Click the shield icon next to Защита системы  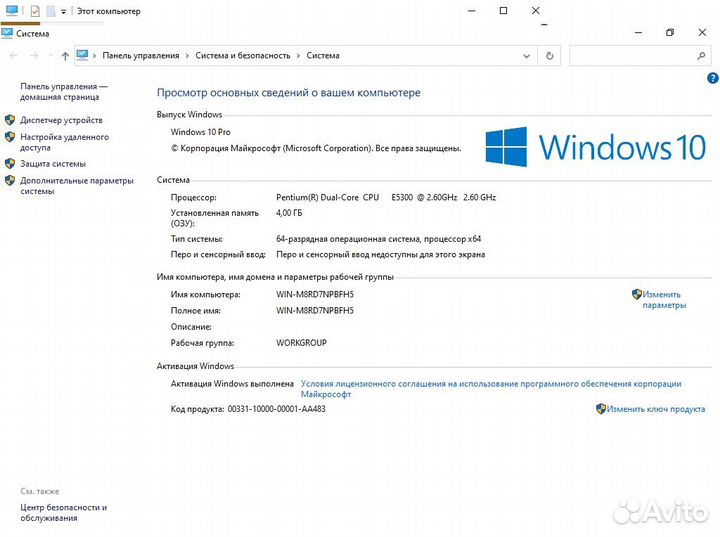click(x=10, y=163)
